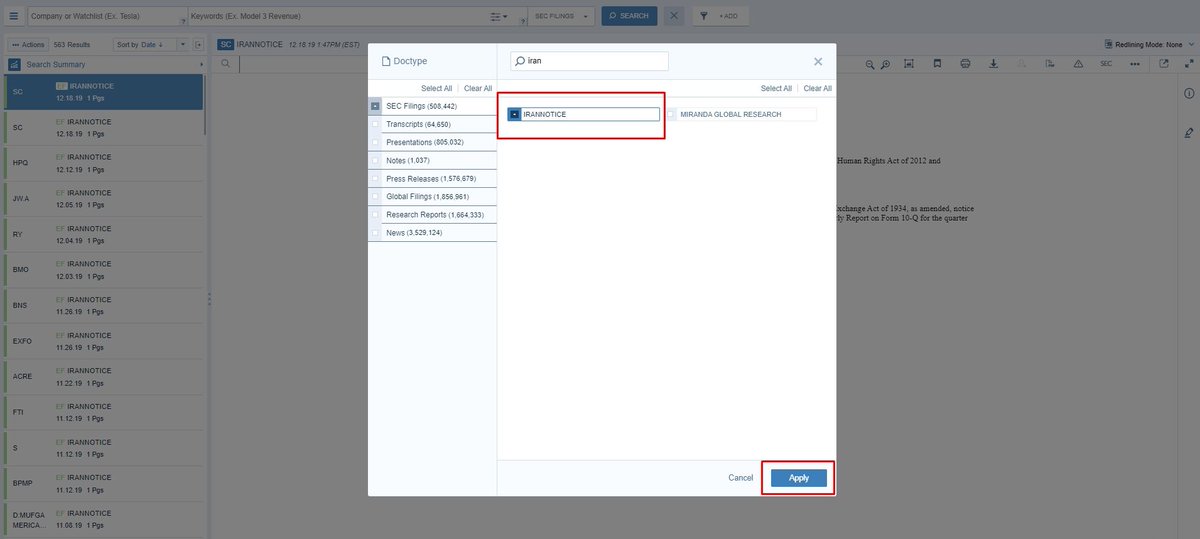This screenshot has height=539, width=1200.
Task: Focus the doctype search field containing iran
Action: pos(589,61)
